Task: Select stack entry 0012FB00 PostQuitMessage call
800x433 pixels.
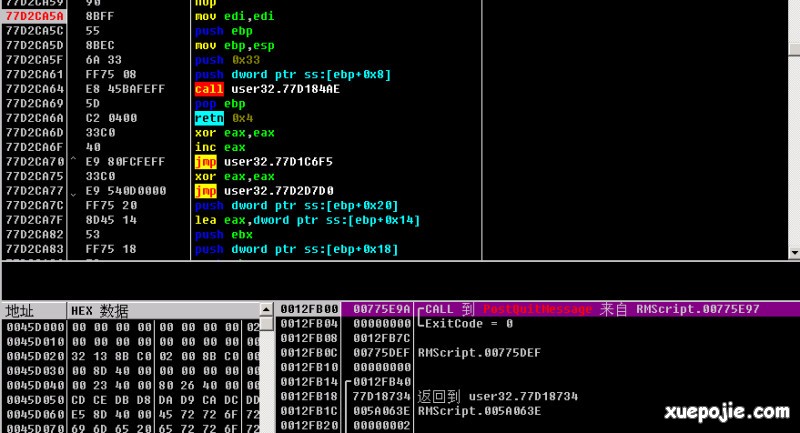Action: (538, 309)
